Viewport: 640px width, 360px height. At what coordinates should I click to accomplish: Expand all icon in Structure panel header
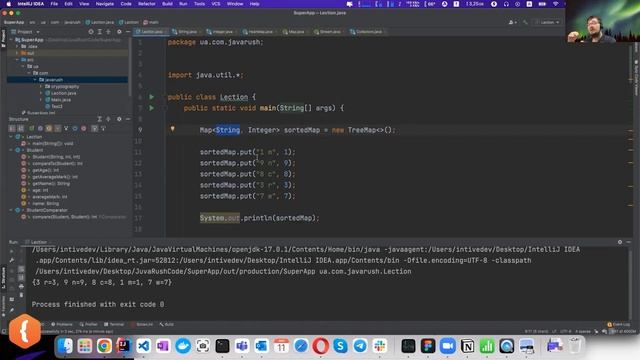(100, 119)
